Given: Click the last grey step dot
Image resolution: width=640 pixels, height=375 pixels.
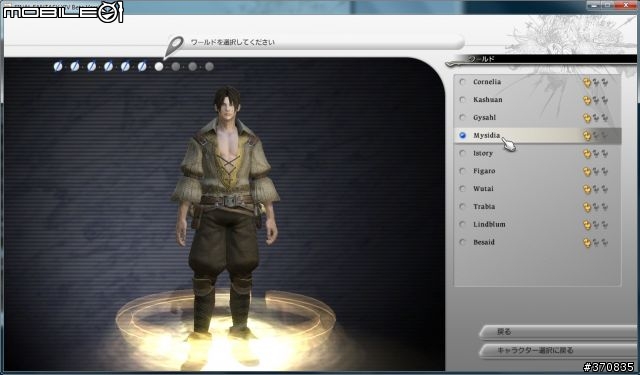Looking at the screenshot, I should (209, 66).
